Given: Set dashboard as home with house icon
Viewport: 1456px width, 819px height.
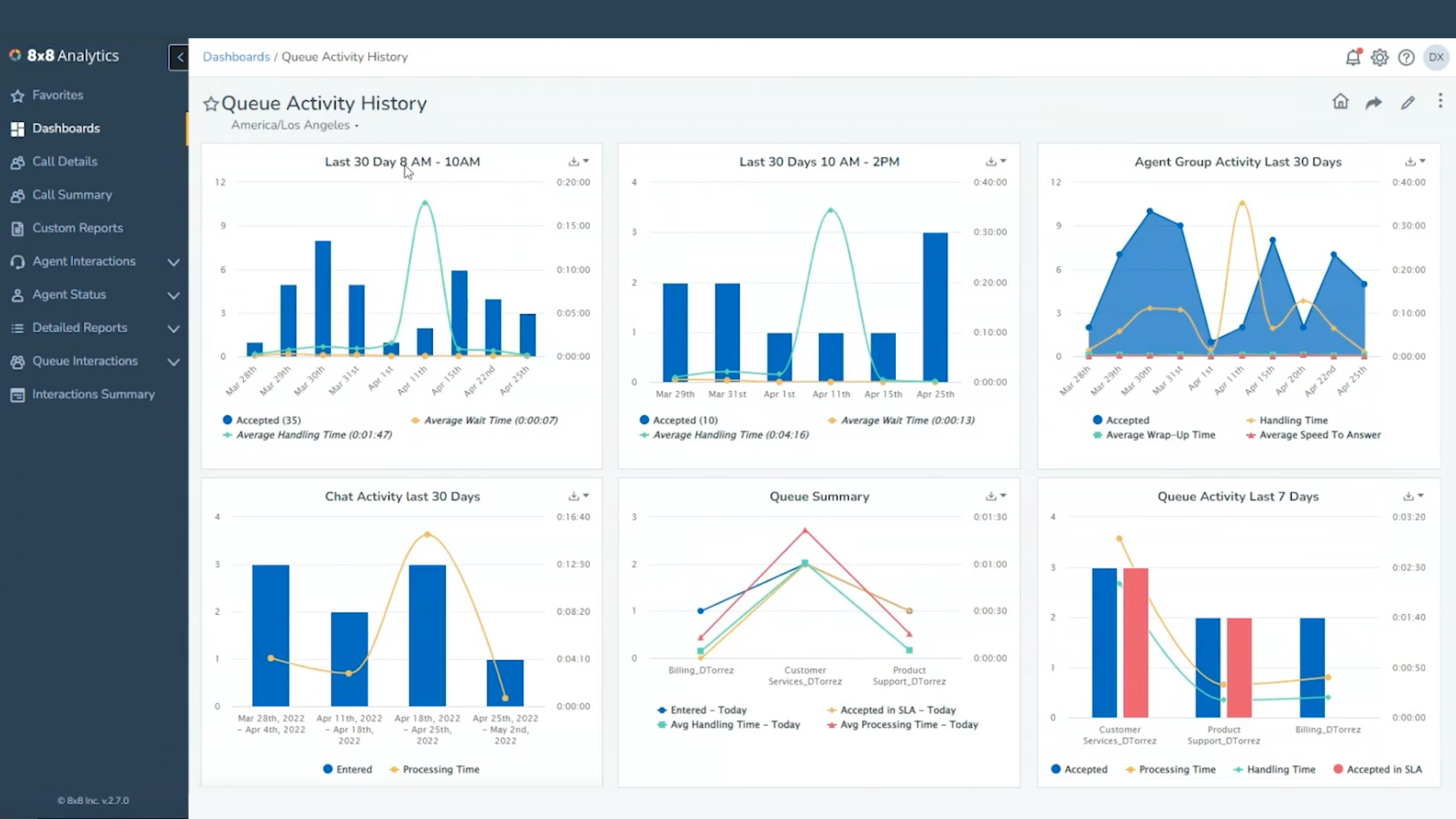Looking at the screenshot, I should [1341, 102].
